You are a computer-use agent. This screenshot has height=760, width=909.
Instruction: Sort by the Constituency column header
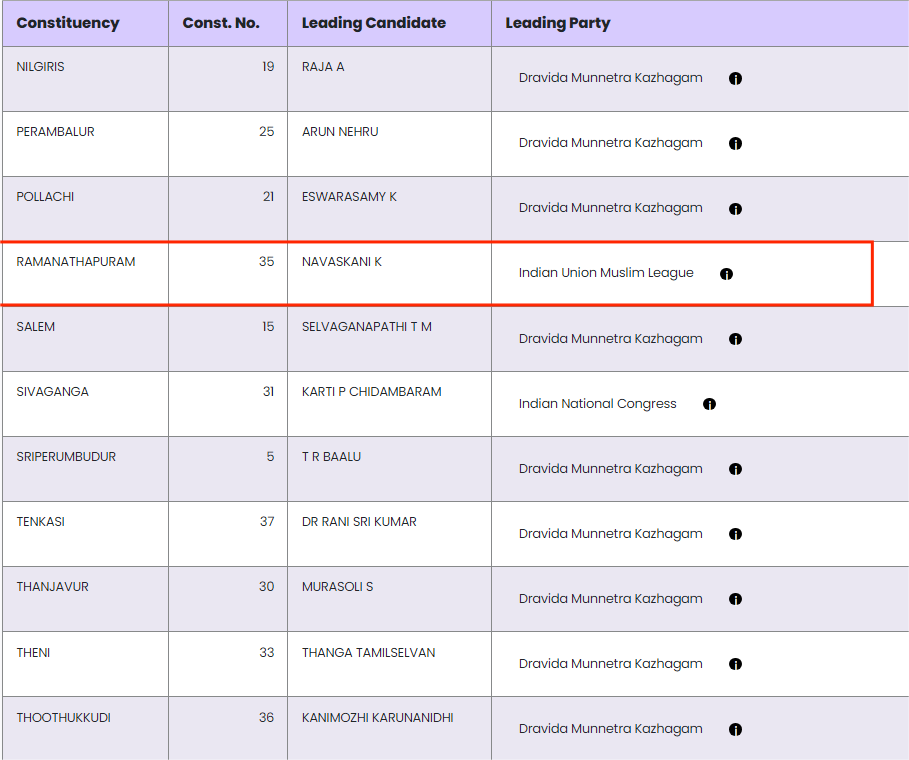[68, 23]
